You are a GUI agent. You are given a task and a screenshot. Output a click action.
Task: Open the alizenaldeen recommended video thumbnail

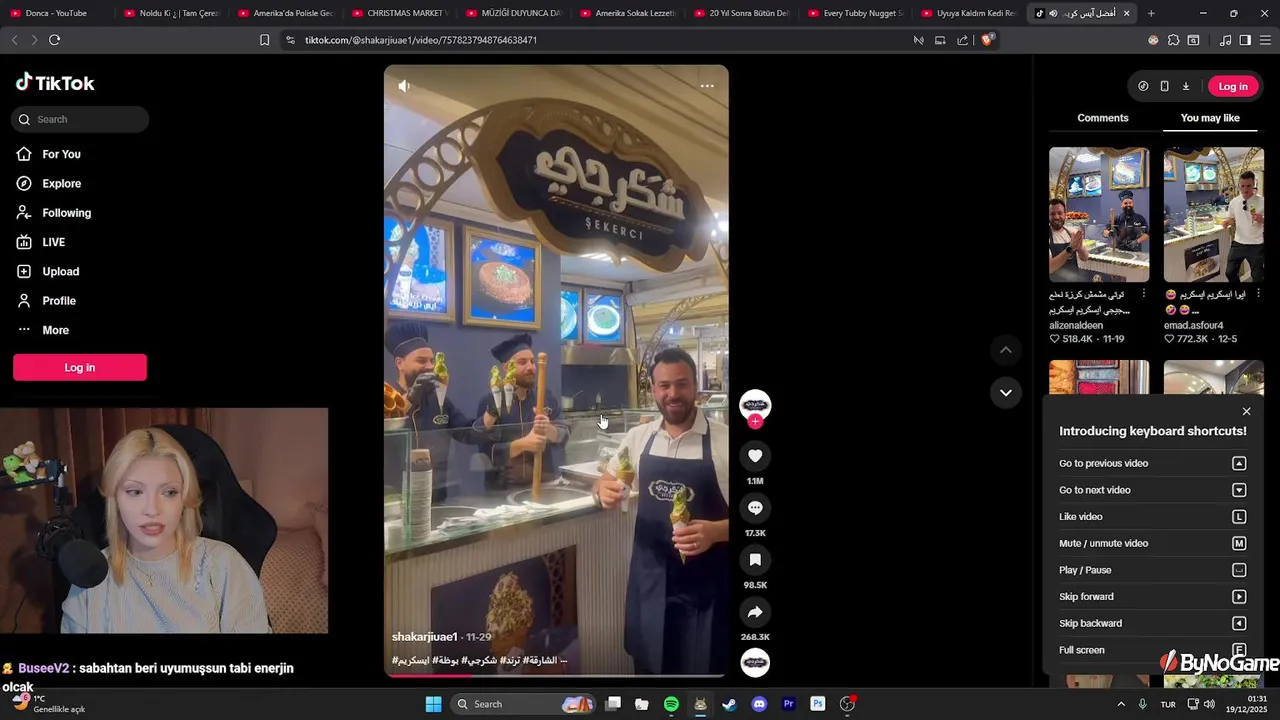pyautogui.click(x=1099, y=215)
